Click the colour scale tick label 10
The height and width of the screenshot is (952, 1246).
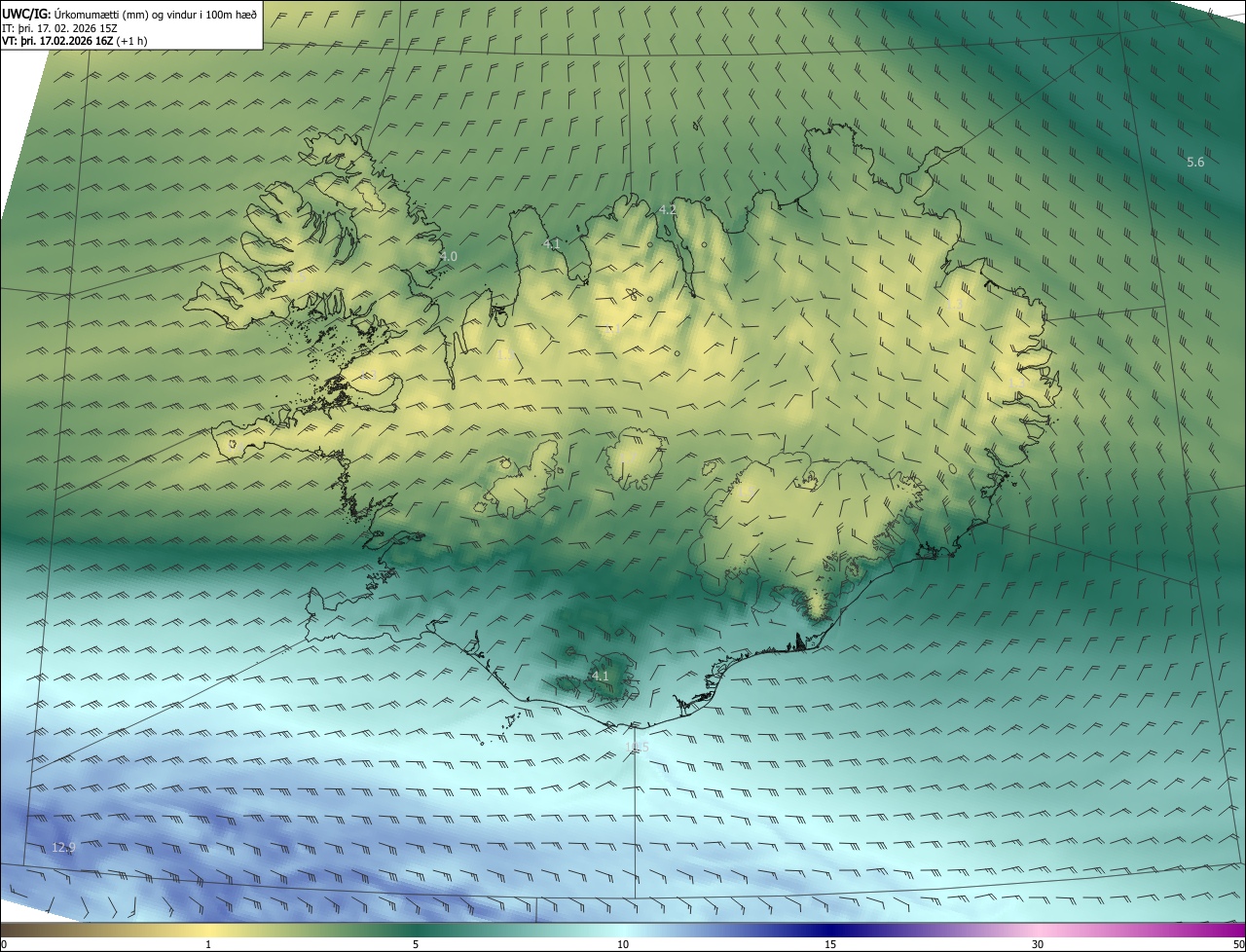(x=623, y=944)
